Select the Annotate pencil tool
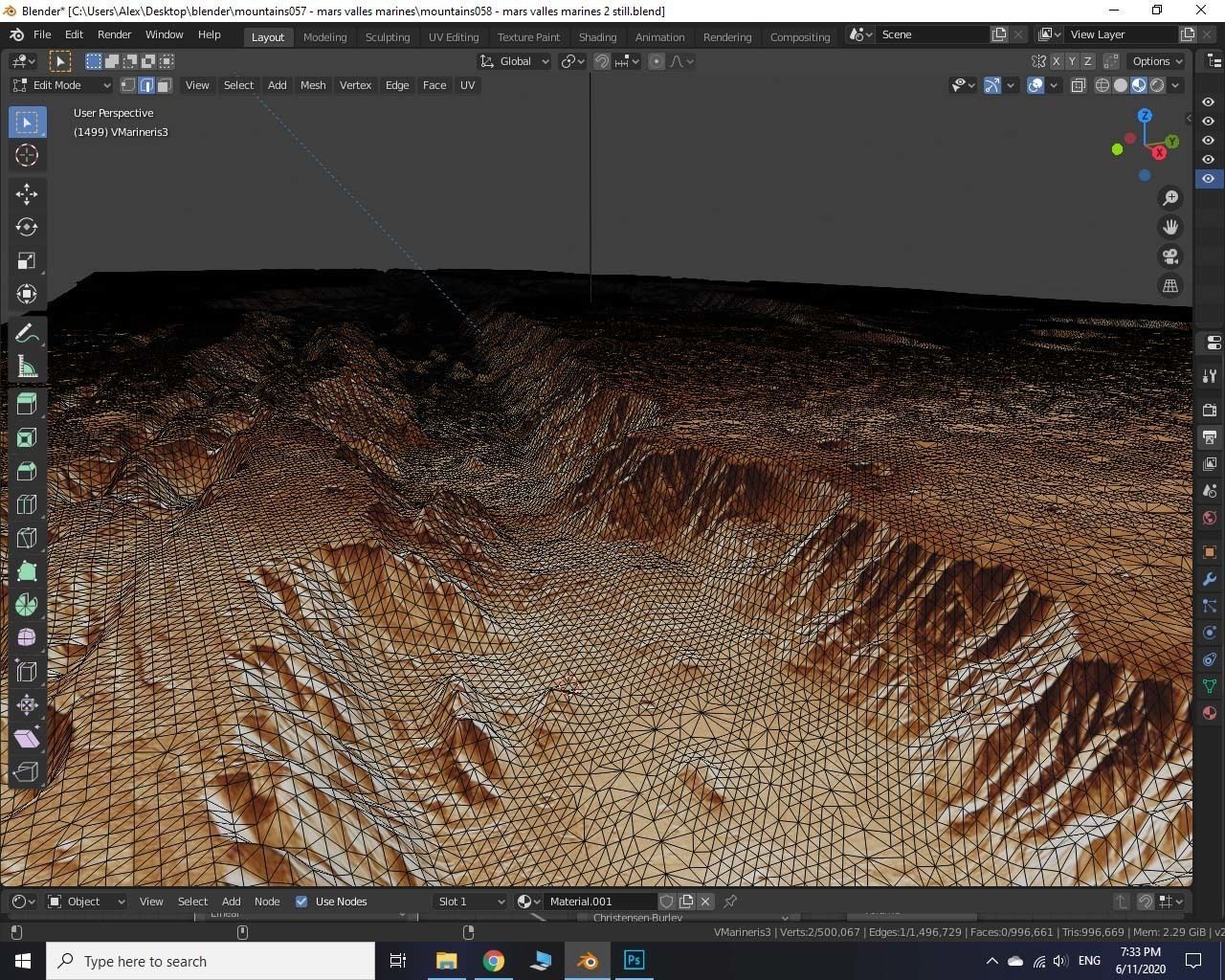The width and height of the screenshot is (1225, 980). pyautogui.click(x=27, y=334)
